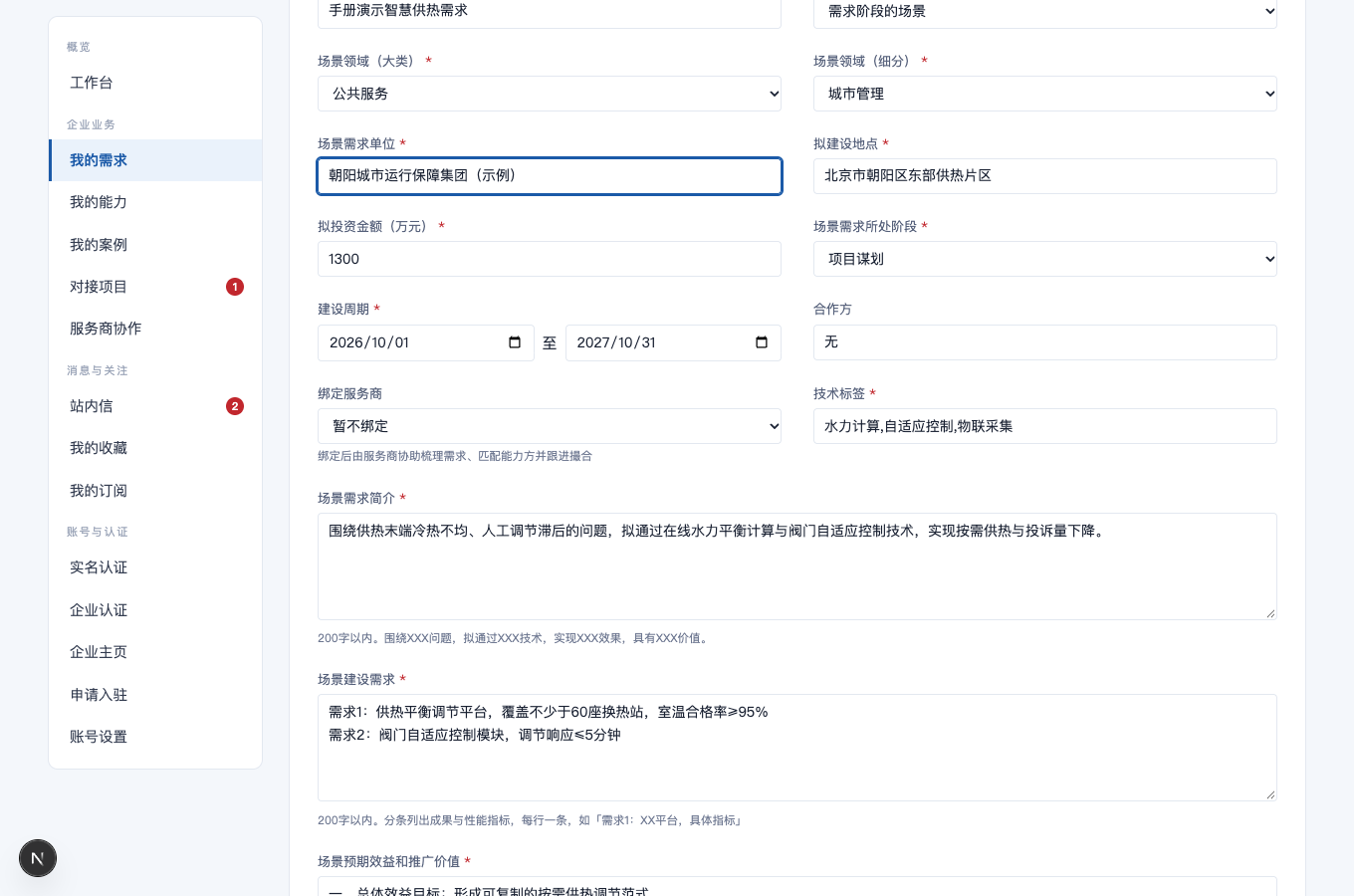Click the 对接项目 notification badge
Screen dimensions: 1354x896
pyautogui.click(x=235, y=287)
